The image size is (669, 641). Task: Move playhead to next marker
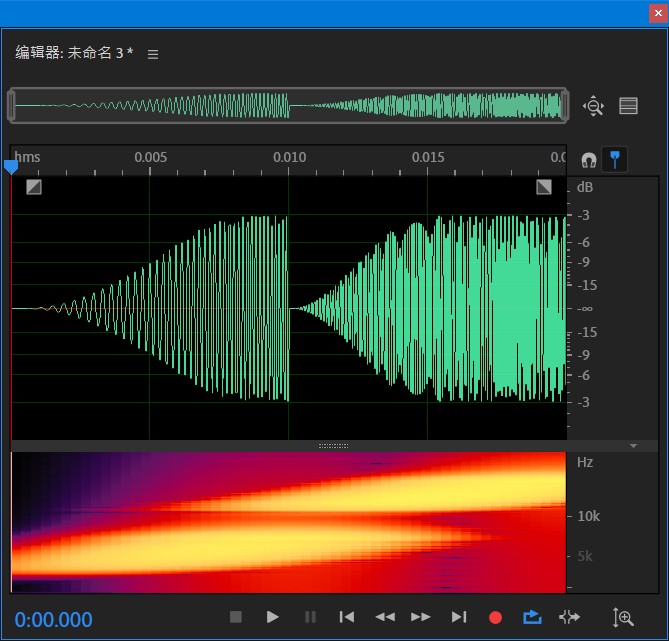coord(459,617)
